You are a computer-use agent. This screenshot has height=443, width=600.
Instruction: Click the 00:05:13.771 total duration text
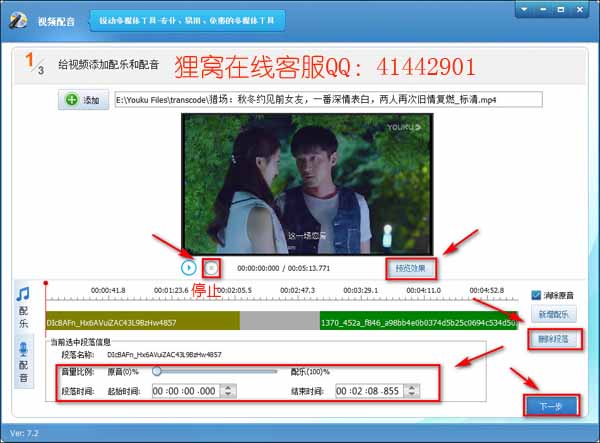tap(309, 268)
